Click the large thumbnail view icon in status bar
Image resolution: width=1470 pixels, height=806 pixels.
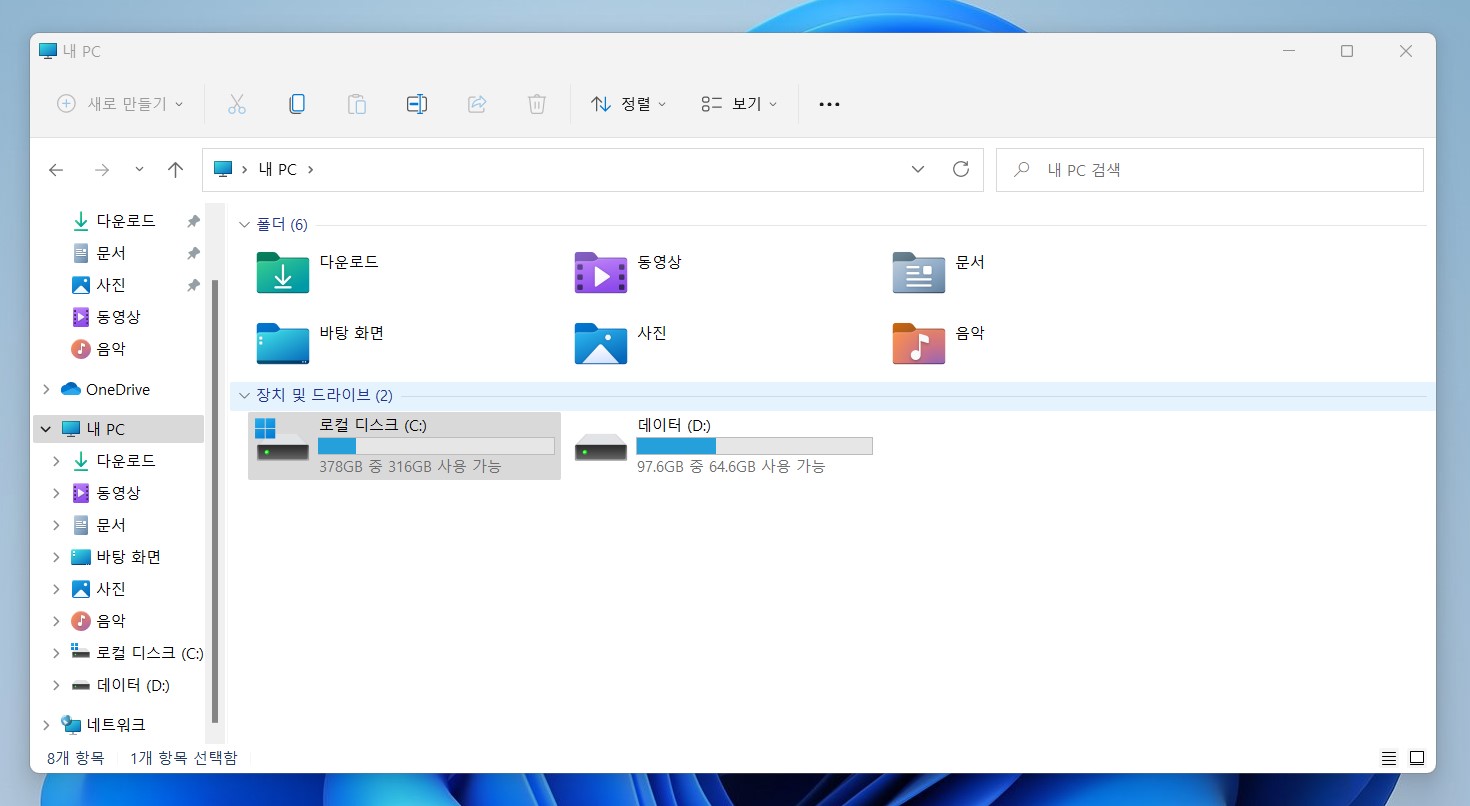[x=1417, y=757]
